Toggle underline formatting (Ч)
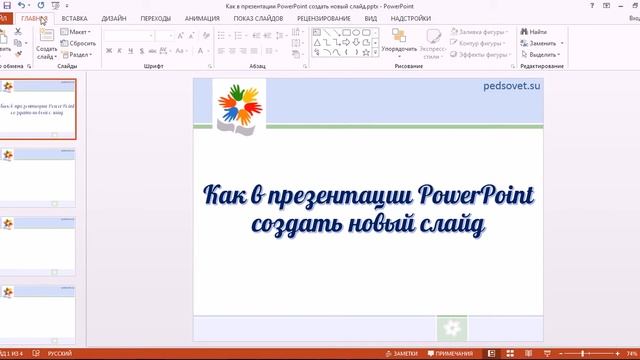The width and height of the screenshot is (640, 360). click(x=131, y=51)
